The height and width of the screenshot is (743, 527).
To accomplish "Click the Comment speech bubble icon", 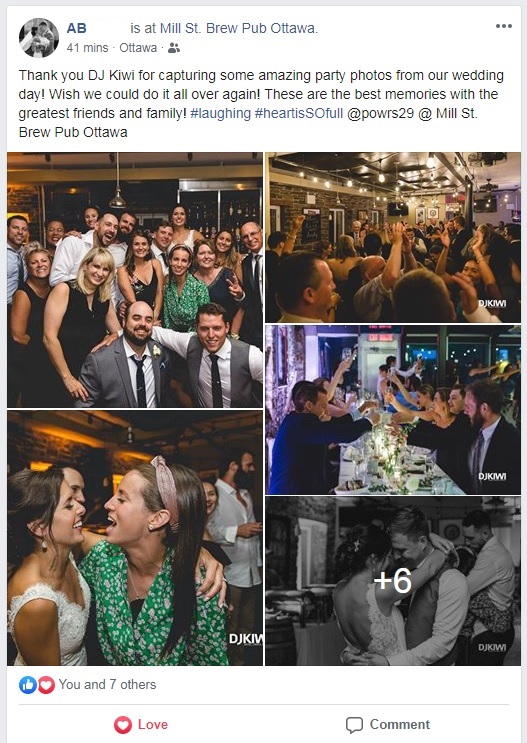I will [x=354, y=725].
